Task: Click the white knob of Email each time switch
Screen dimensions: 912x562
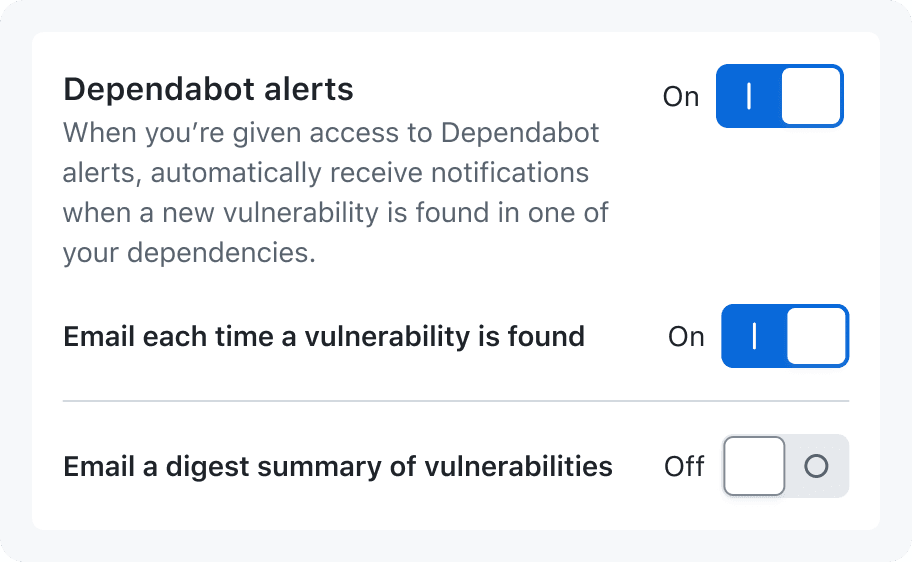Action: tap(817, 336)
